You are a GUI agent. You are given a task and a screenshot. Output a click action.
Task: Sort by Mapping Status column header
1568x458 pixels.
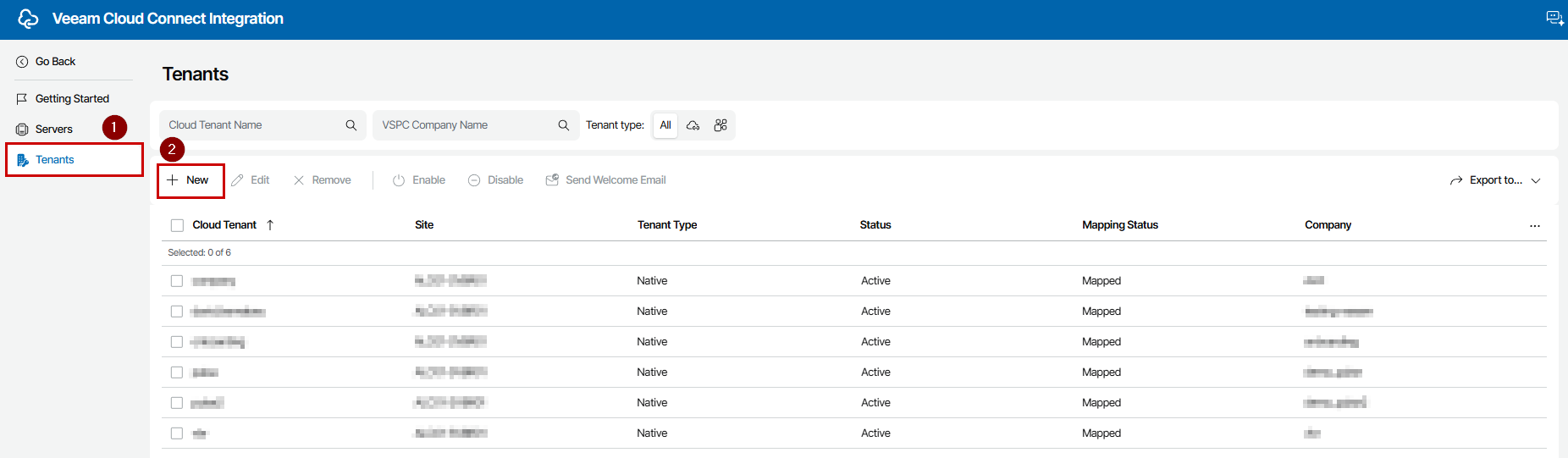click(x=1120, y=225)
